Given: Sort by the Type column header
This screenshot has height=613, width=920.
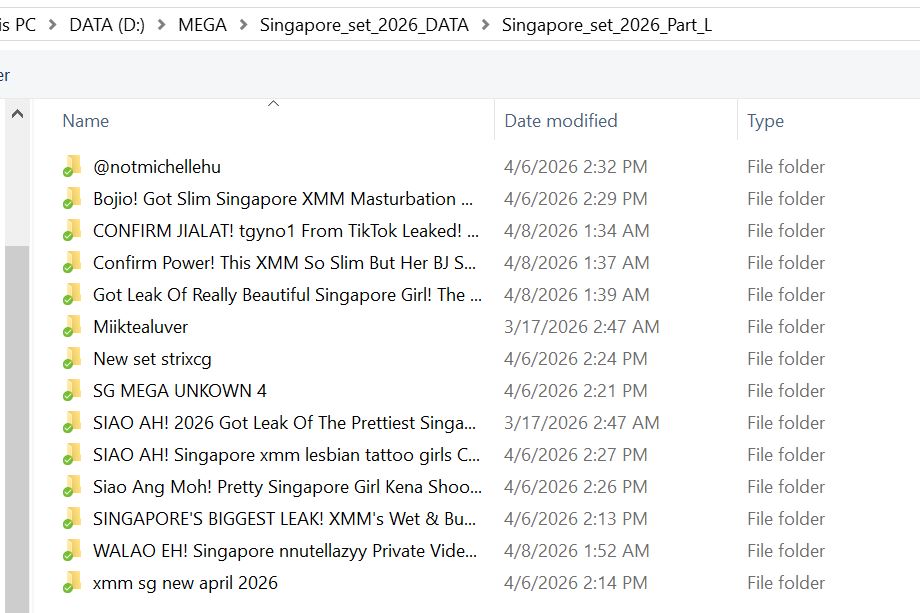Looking at the screenshot, I should pyautogui.click(x=765, y=121).
